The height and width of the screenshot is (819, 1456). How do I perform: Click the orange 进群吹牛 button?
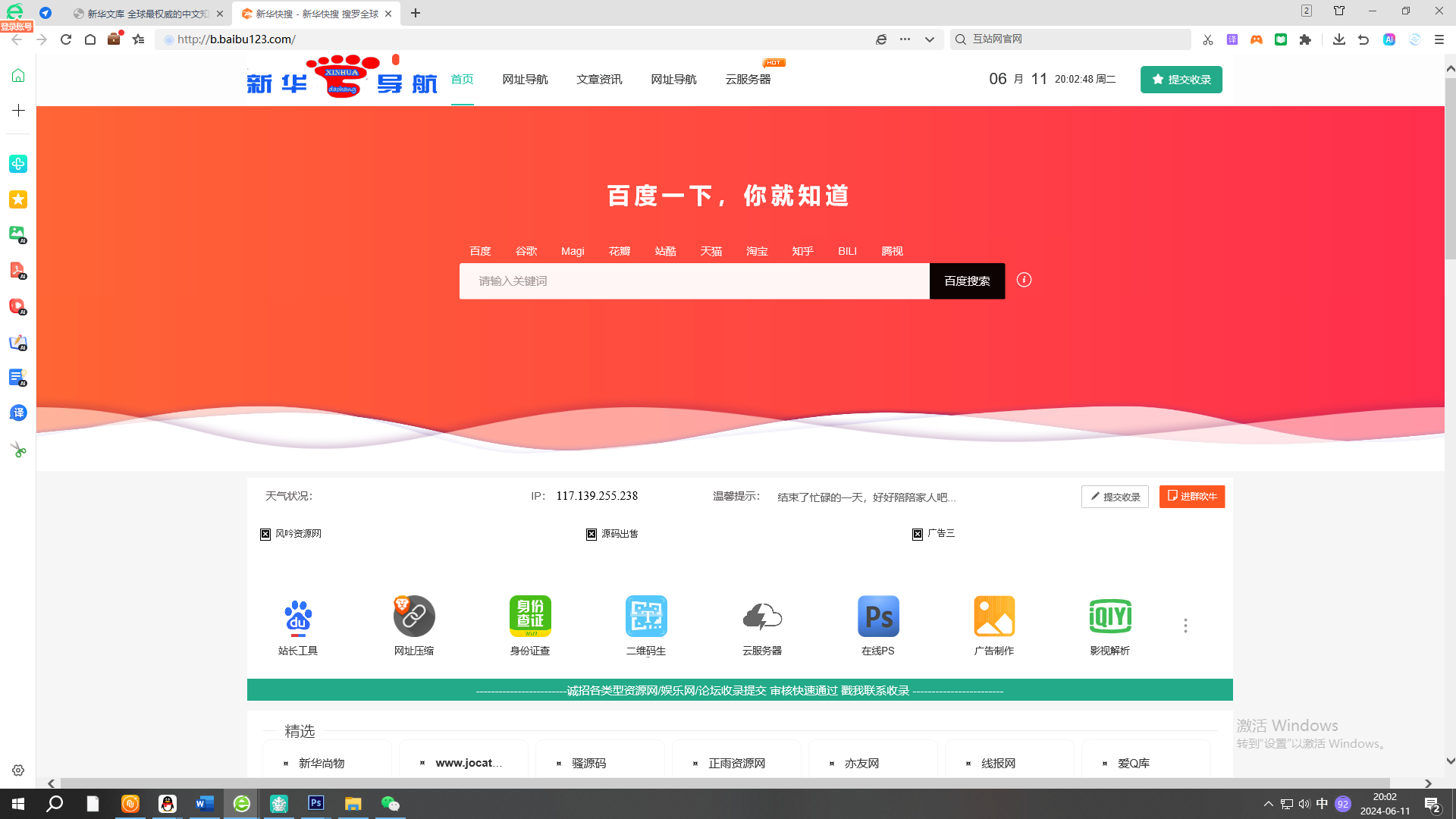[x=1192, y=497]
